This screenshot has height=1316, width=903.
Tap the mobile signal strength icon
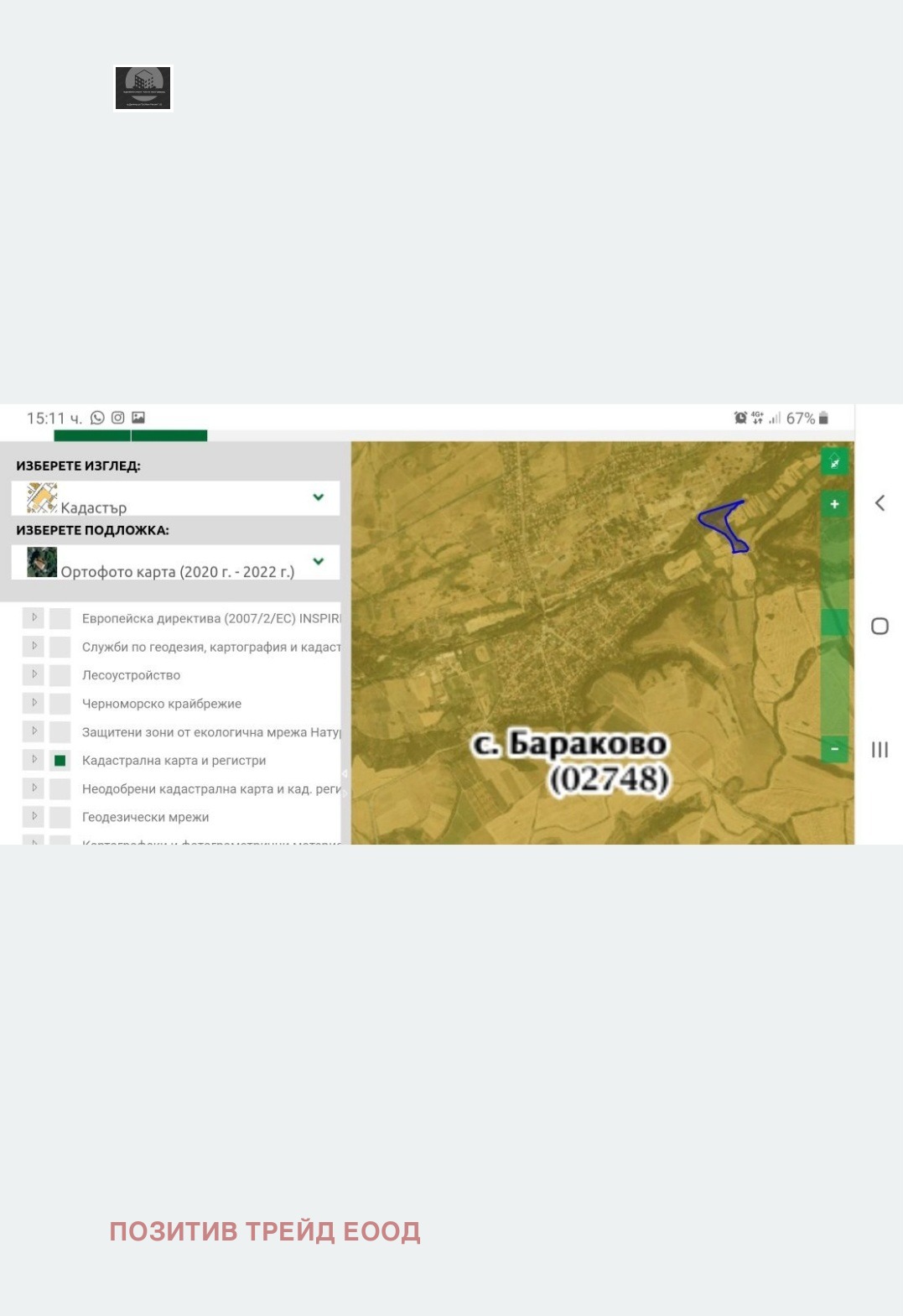point(775,418)
